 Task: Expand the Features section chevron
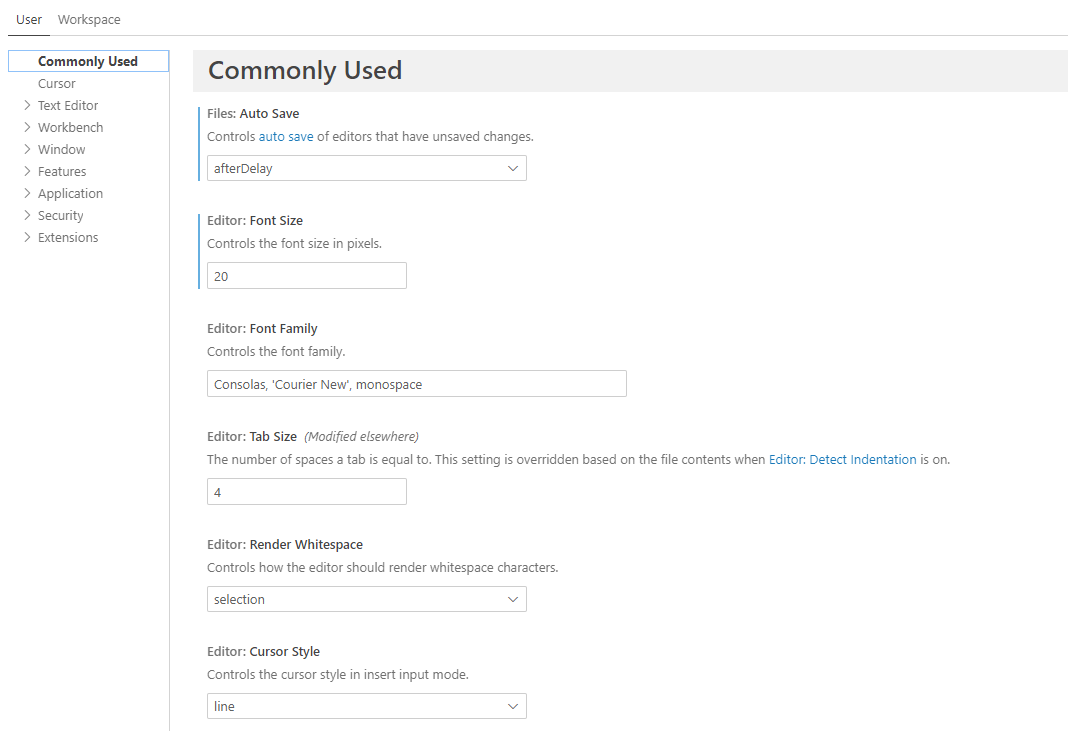(x=27, y=171)
